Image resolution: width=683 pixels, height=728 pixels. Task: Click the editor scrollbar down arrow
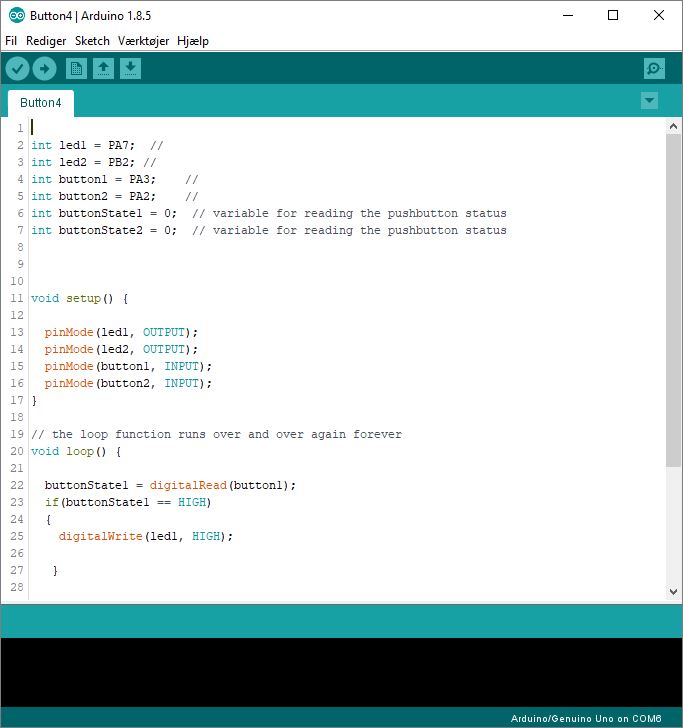pos(673,592)
